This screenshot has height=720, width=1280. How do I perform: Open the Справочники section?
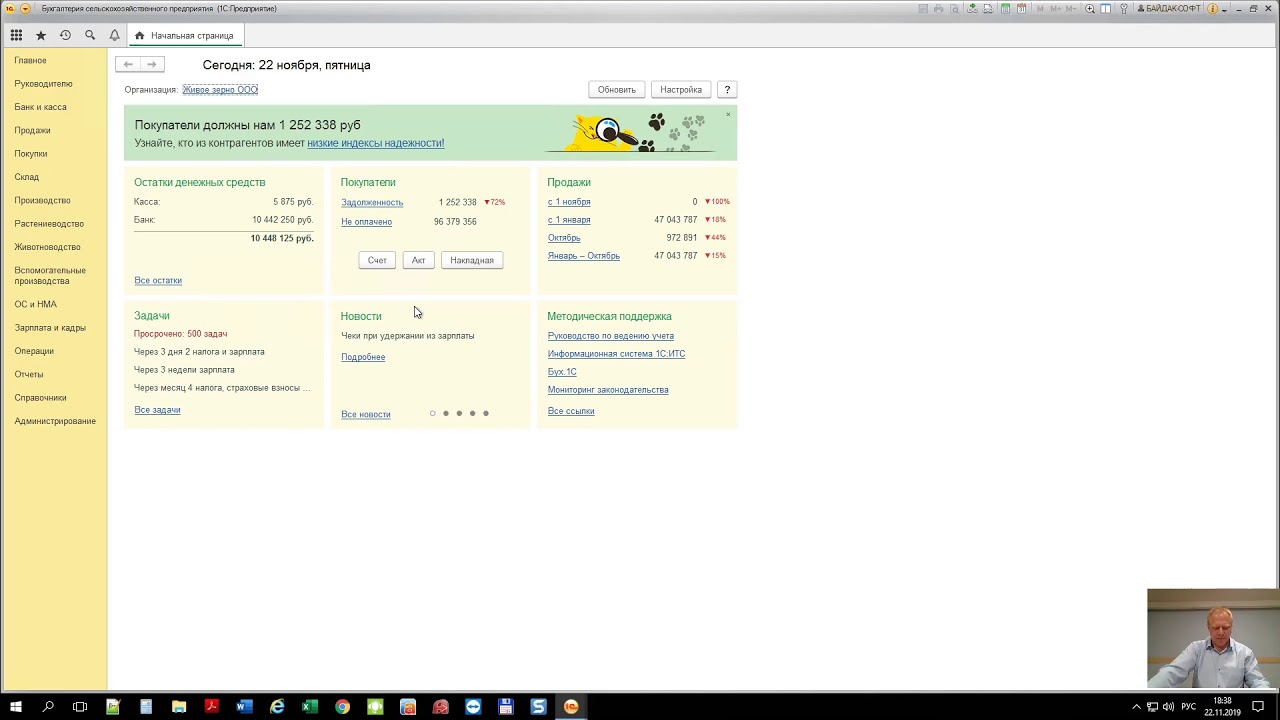tap(40, 398)
